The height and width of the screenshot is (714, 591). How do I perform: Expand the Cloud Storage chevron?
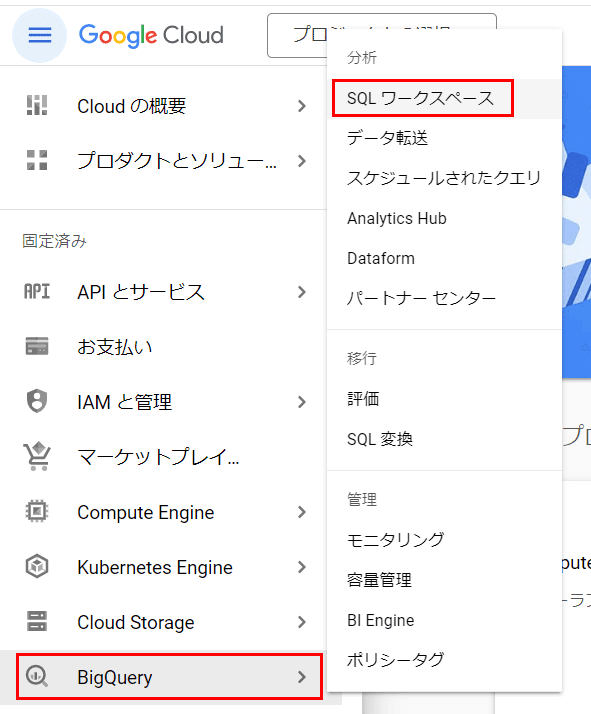[x=301, y=622]
